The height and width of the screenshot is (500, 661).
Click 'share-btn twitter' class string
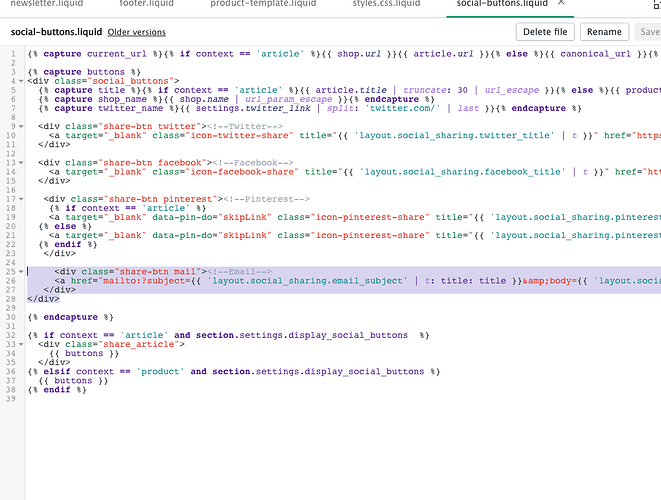click(150, 126)
